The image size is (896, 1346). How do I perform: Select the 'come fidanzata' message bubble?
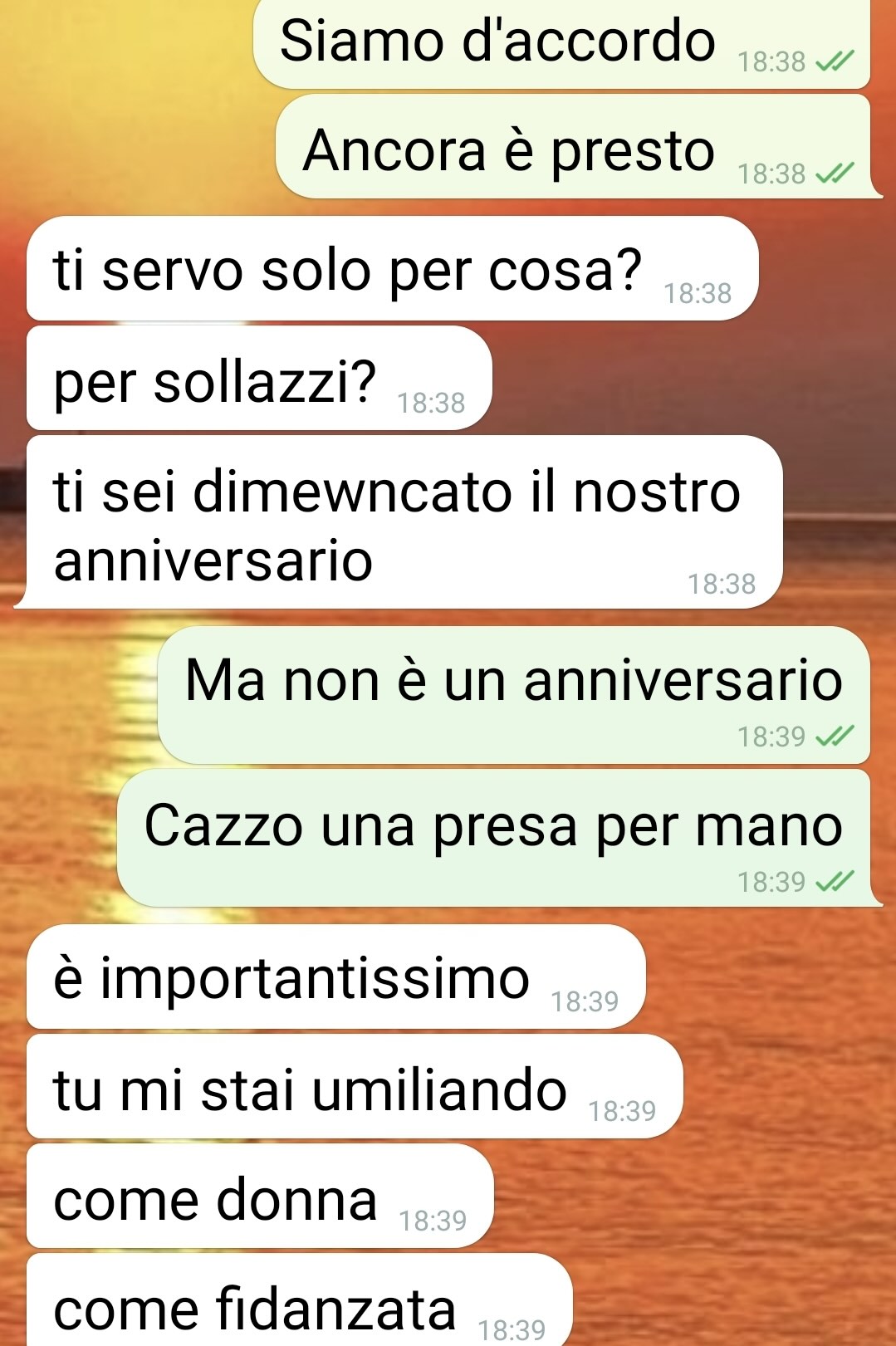click(x=300, y=1300)
